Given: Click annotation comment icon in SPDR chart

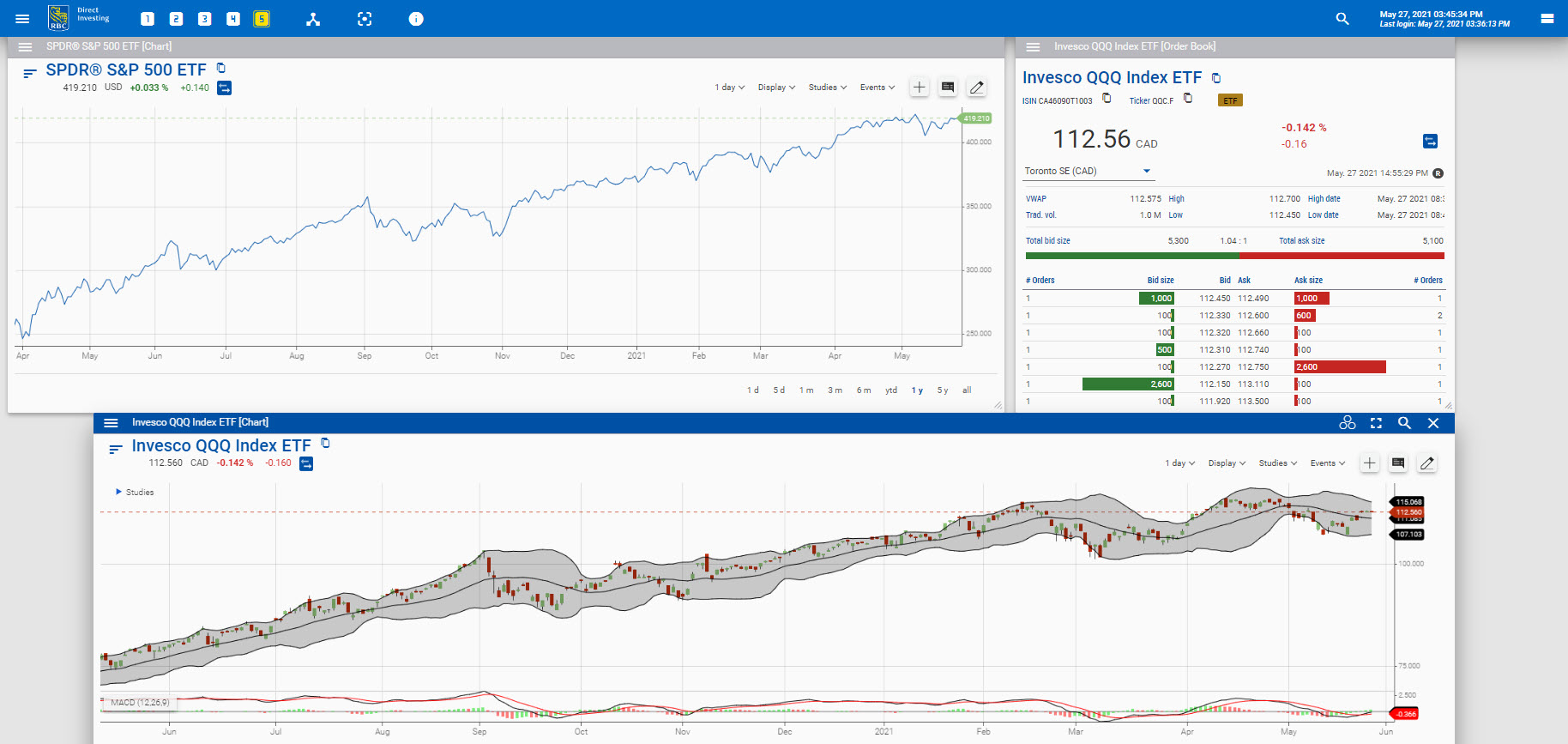Looking at the screenshot, I should [948, 87].
